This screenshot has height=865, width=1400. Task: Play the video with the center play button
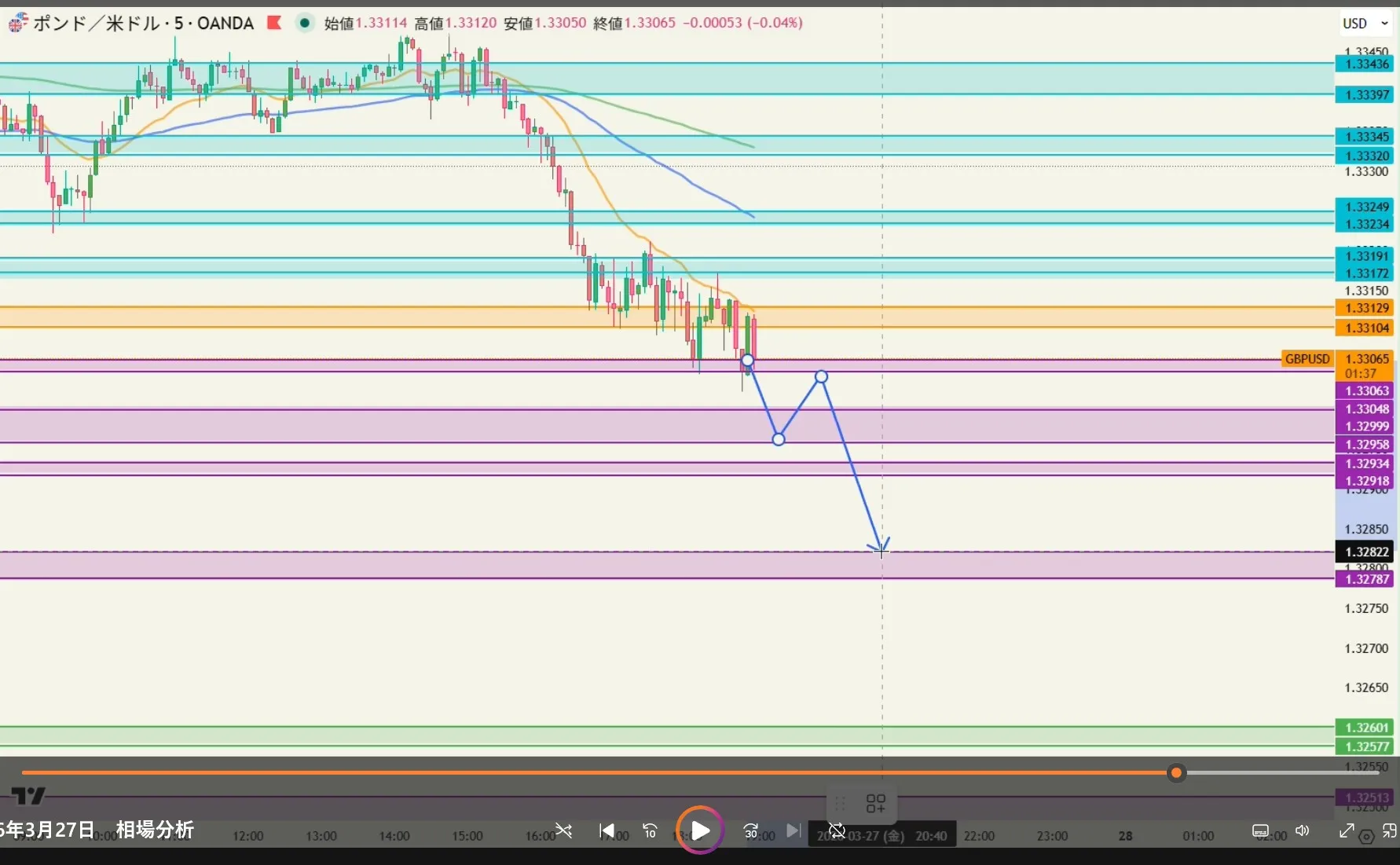[x=699, y=830]
